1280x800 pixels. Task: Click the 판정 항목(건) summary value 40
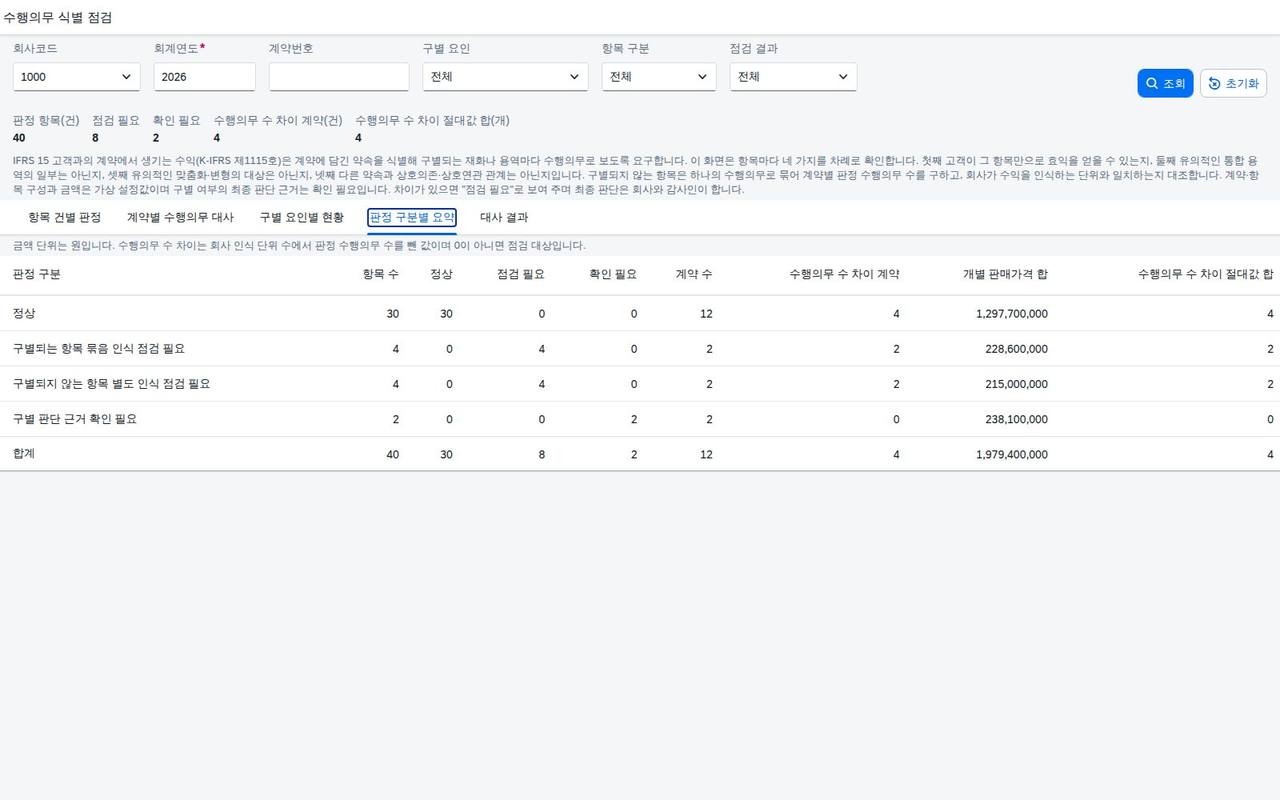(x=19, y=138)
